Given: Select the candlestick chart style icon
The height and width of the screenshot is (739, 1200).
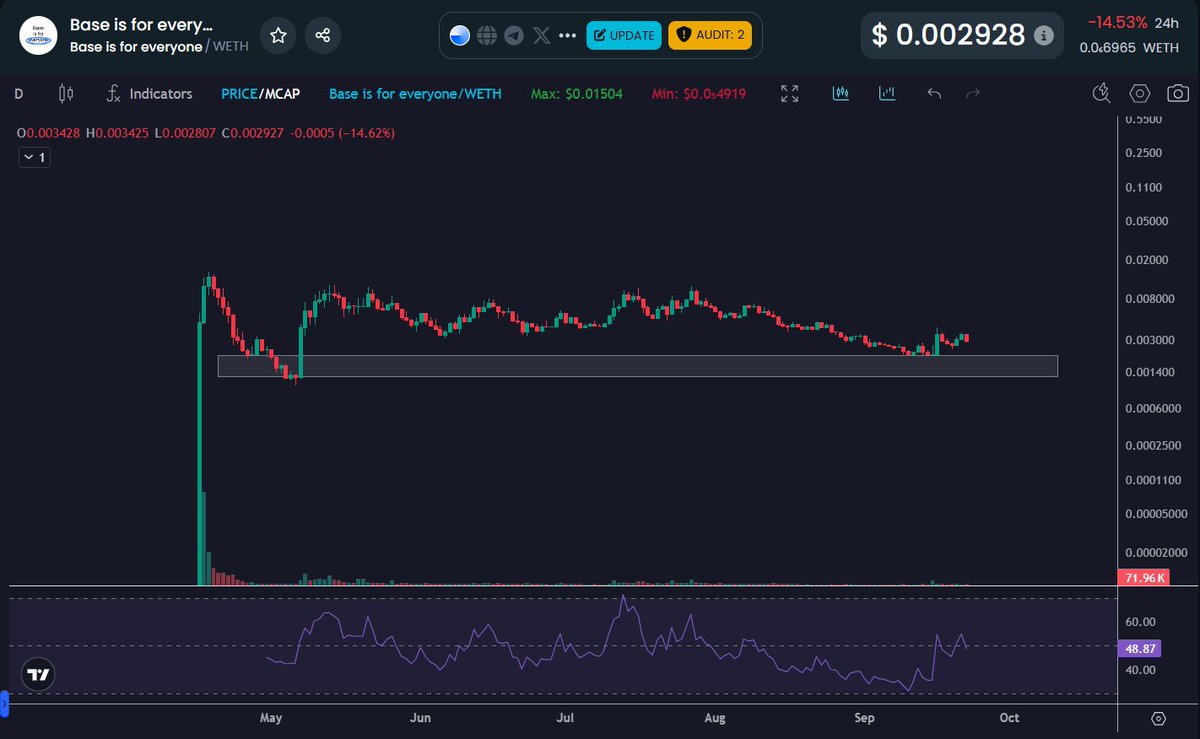Looking at the screenshot, I should click(x=840, y=93).
